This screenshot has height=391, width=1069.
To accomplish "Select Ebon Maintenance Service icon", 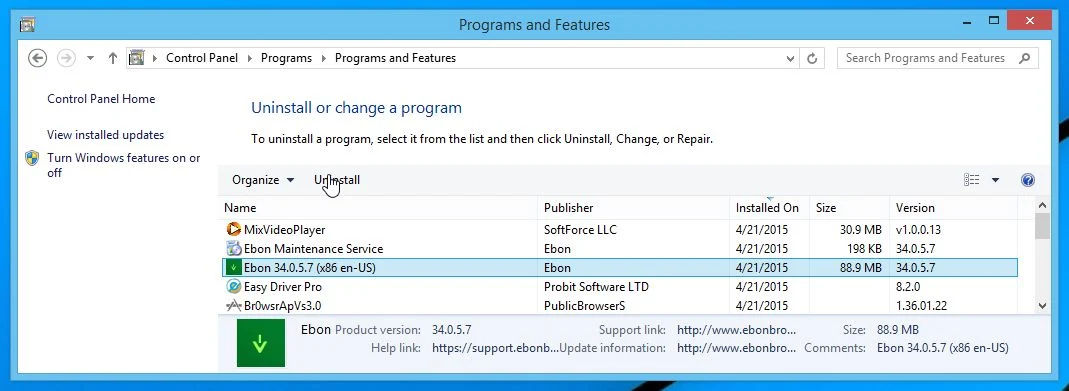I will [x=233, y=249].
